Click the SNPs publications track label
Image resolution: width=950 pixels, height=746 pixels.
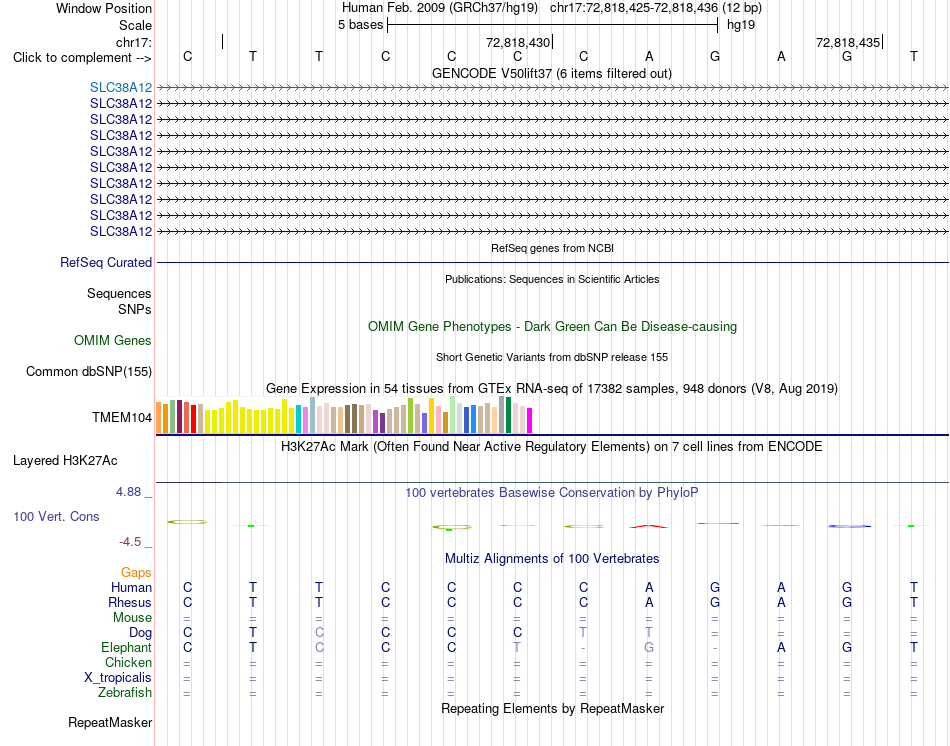tap(135, 309)
